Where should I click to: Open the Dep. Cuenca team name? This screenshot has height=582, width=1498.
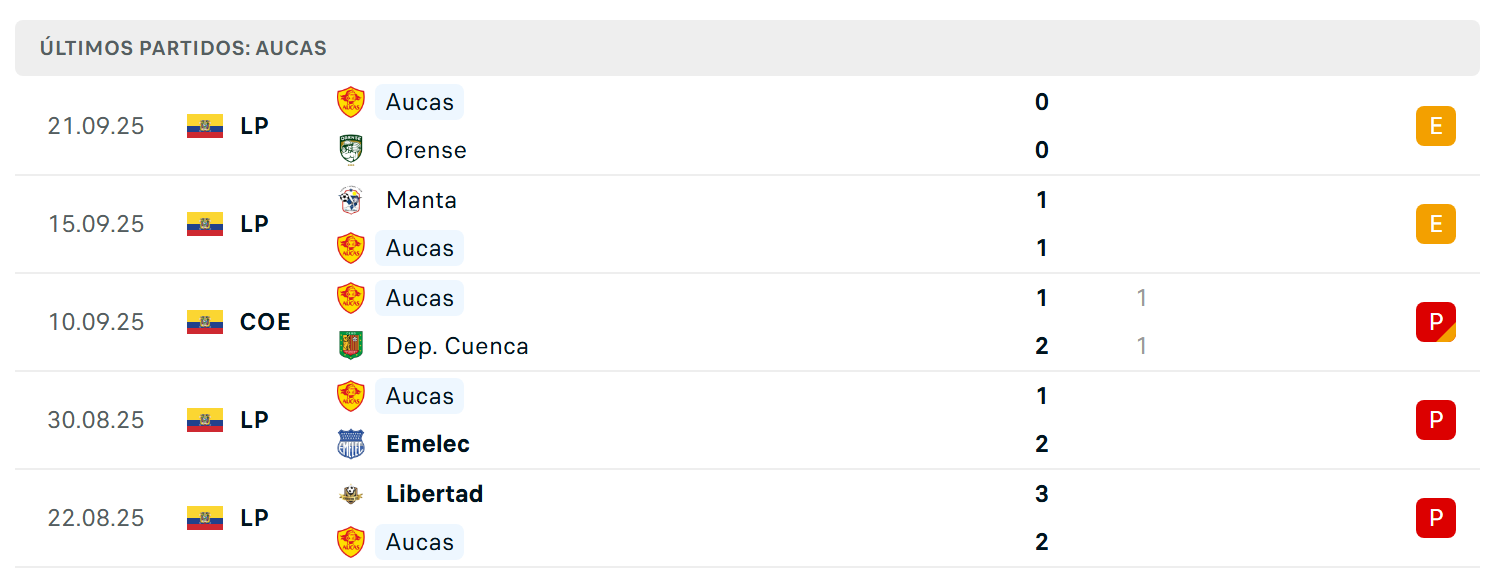pos(457,346)
